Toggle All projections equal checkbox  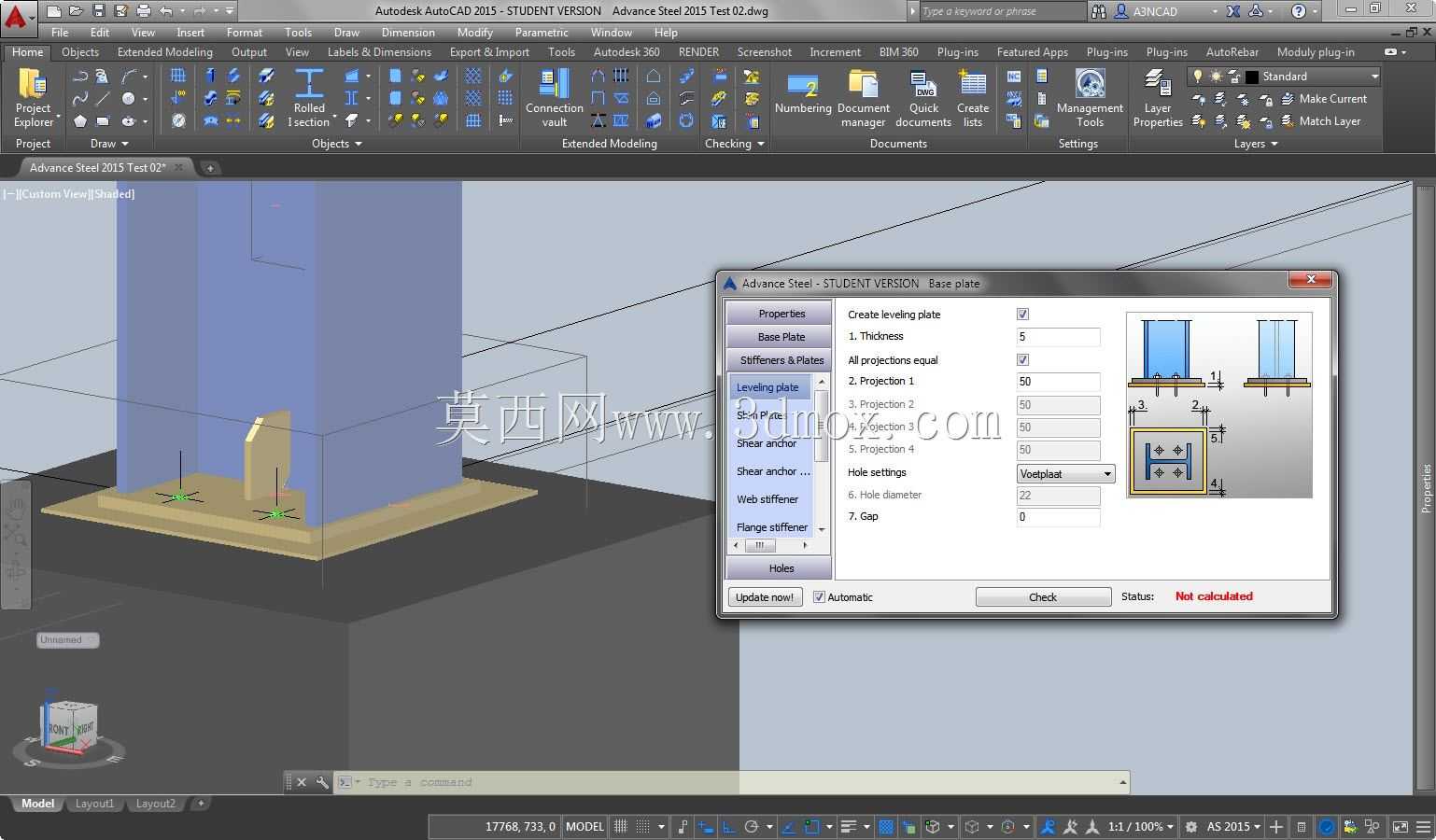[1022, 360]
